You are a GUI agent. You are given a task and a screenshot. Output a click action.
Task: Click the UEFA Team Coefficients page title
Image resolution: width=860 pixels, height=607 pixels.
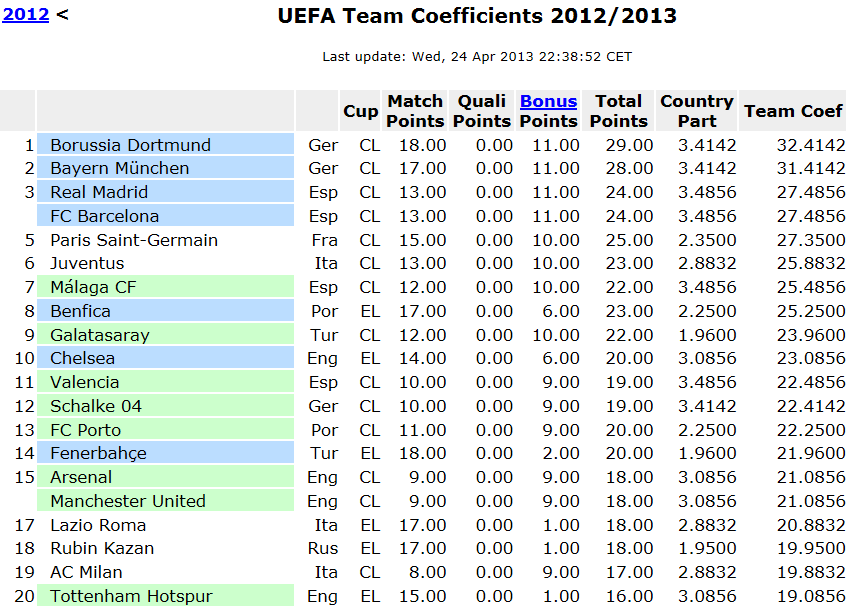pyautogui.click(x=477, y=16)
